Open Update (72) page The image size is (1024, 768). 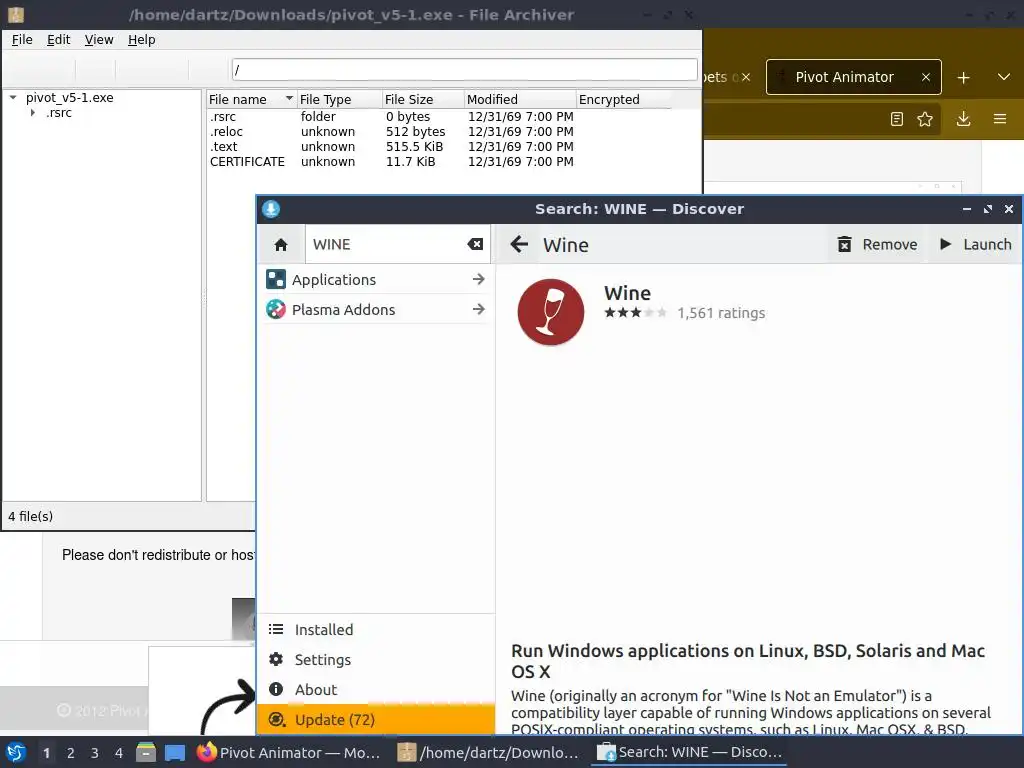coord(376,720)
